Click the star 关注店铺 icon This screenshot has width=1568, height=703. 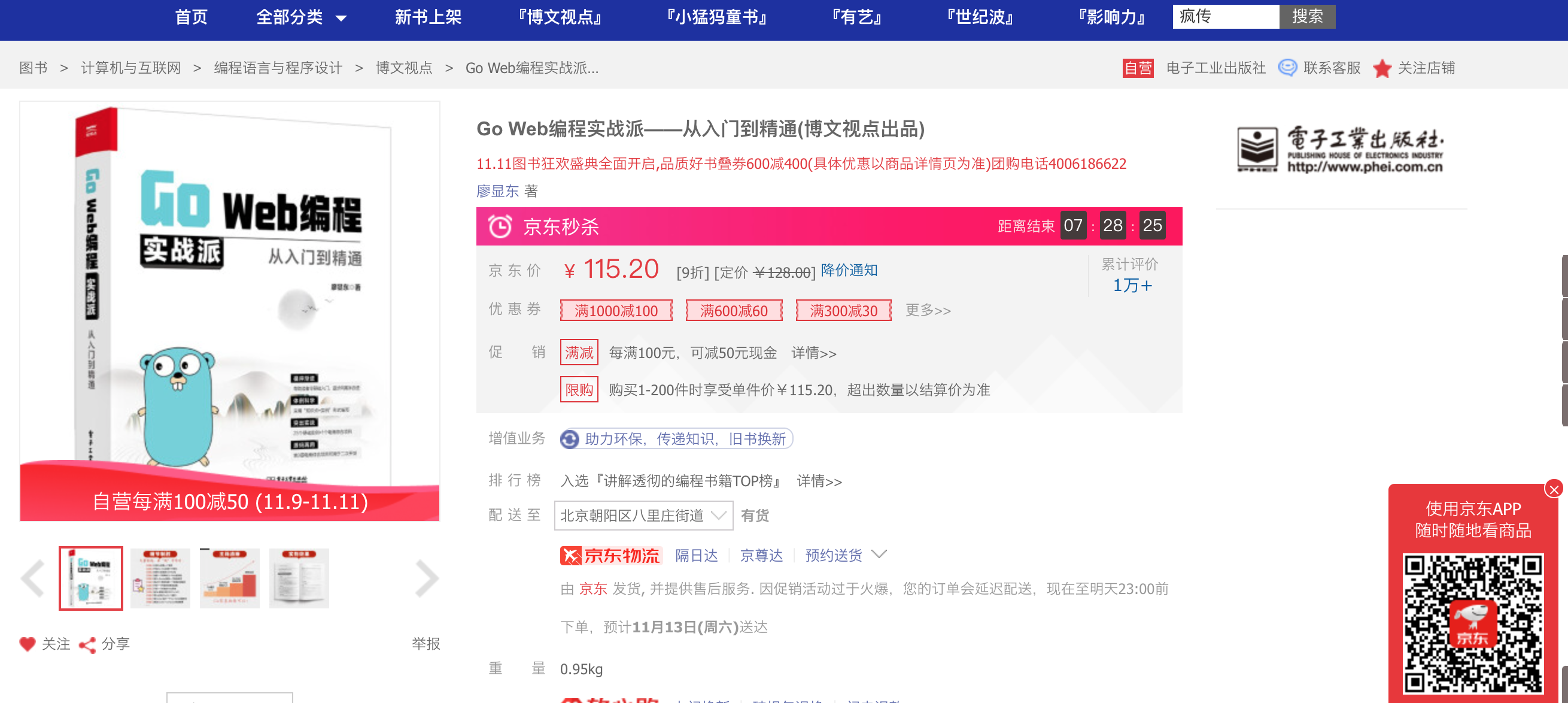1382,68
